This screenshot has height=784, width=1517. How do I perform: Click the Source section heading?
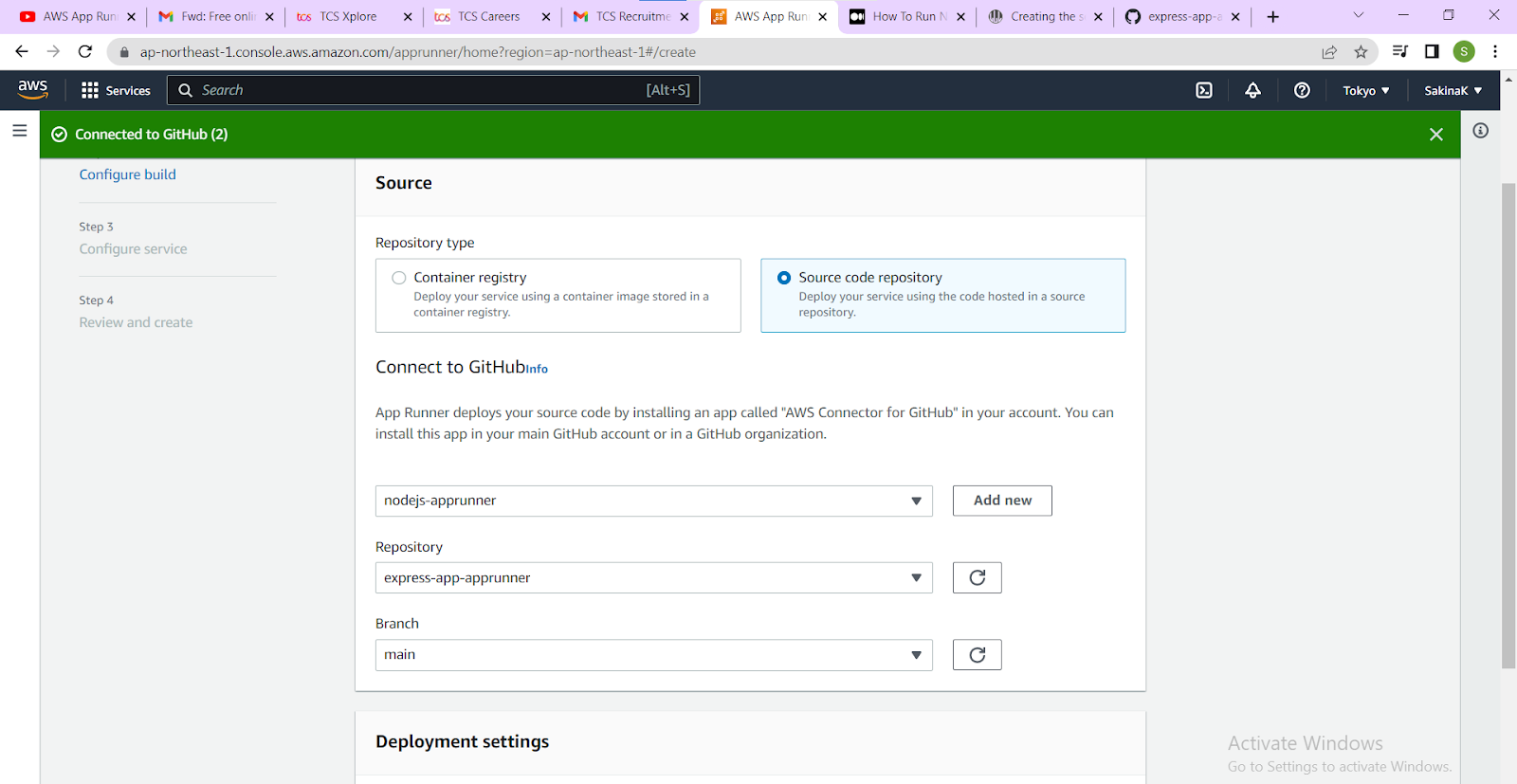(404, 183)
